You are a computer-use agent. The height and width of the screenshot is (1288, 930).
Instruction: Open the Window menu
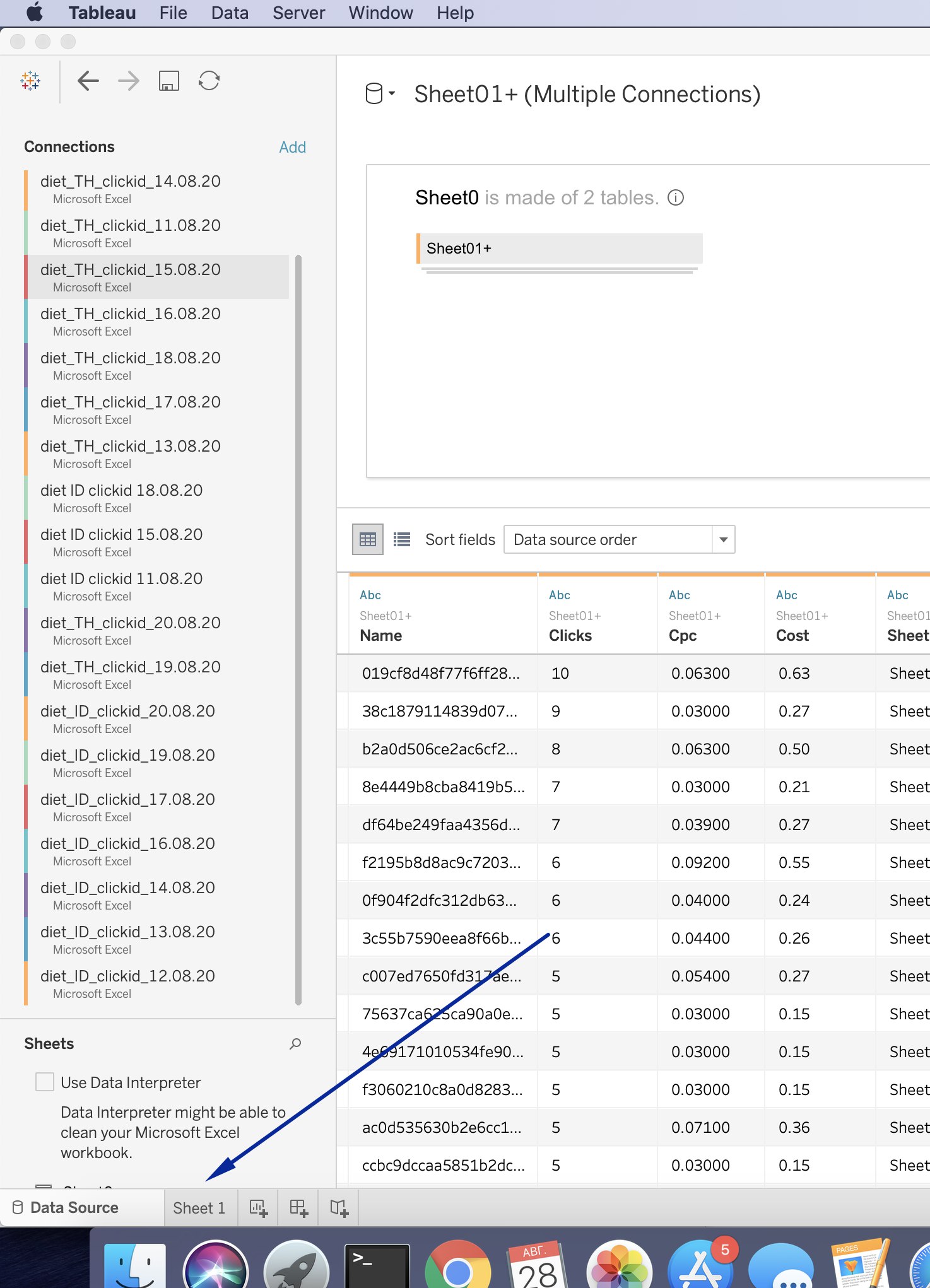pos(381,13)
